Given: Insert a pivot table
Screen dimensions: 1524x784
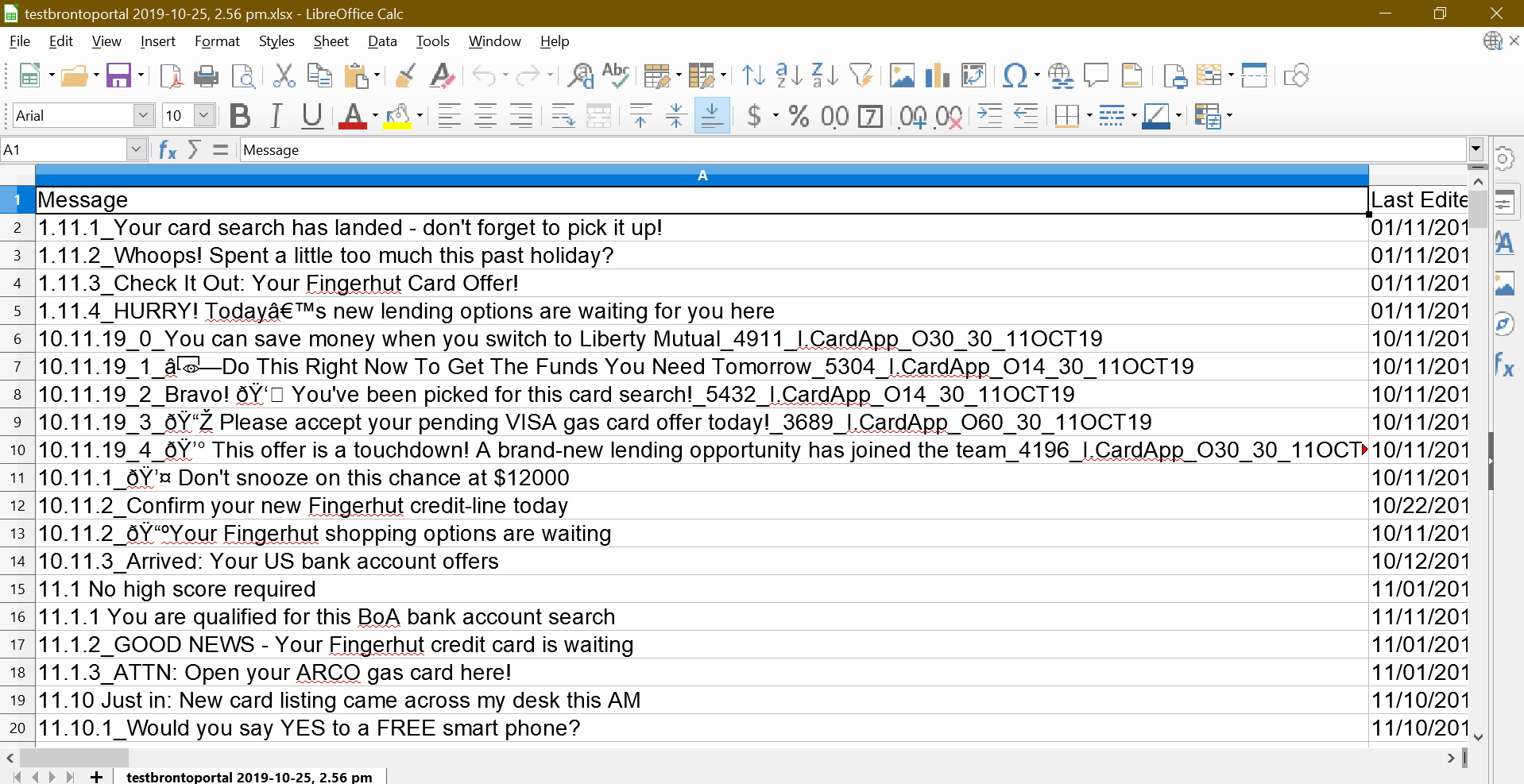Looking at the screenshot, I should [x=973, y=75].
